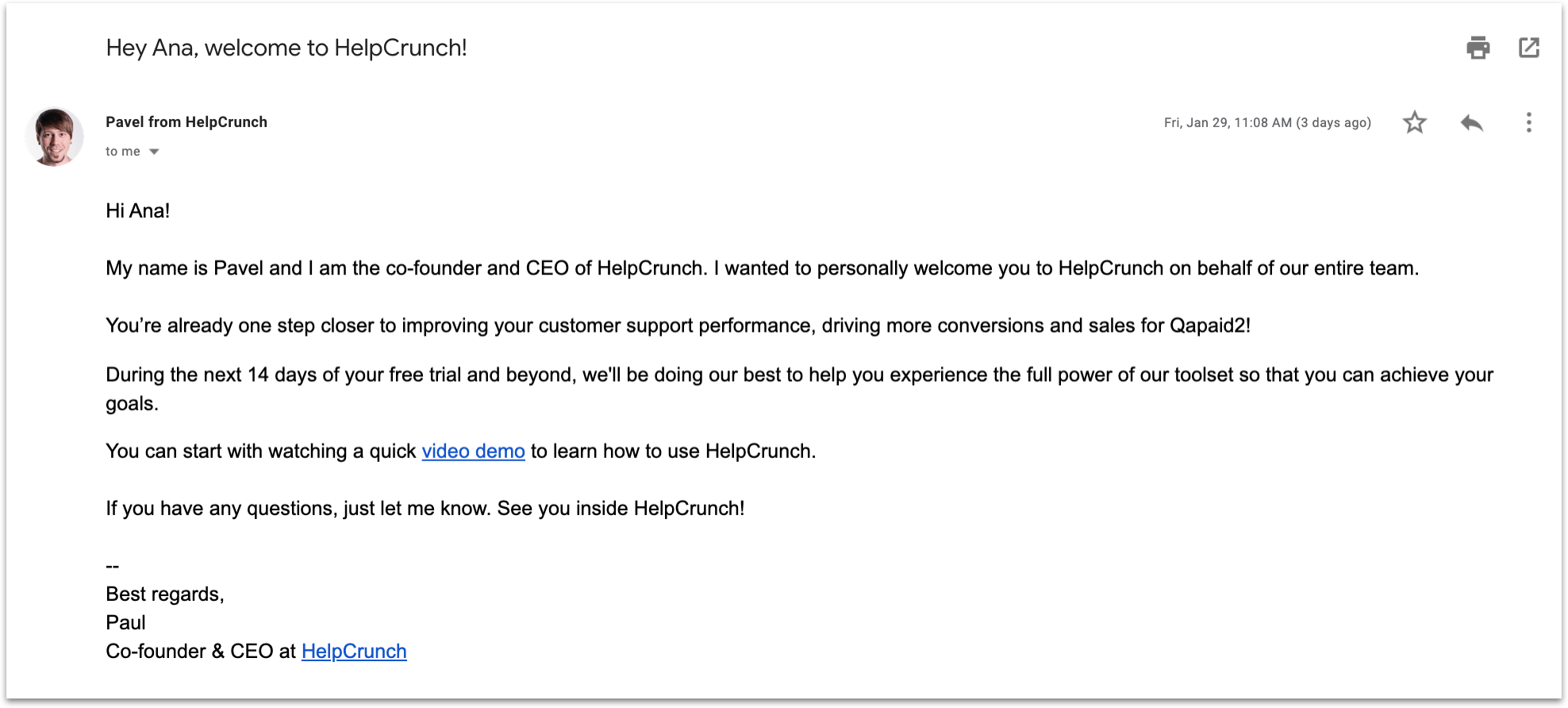
Task: Star this message from Pavel
Action: tap(1414, 122)
